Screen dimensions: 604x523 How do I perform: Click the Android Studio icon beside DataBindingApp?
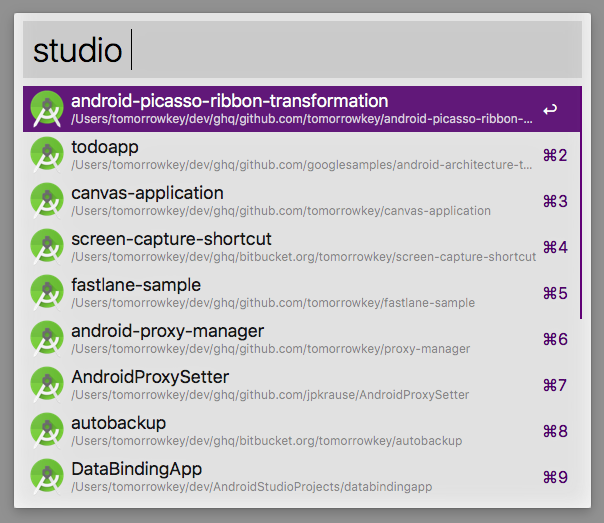tap(46, 477)
